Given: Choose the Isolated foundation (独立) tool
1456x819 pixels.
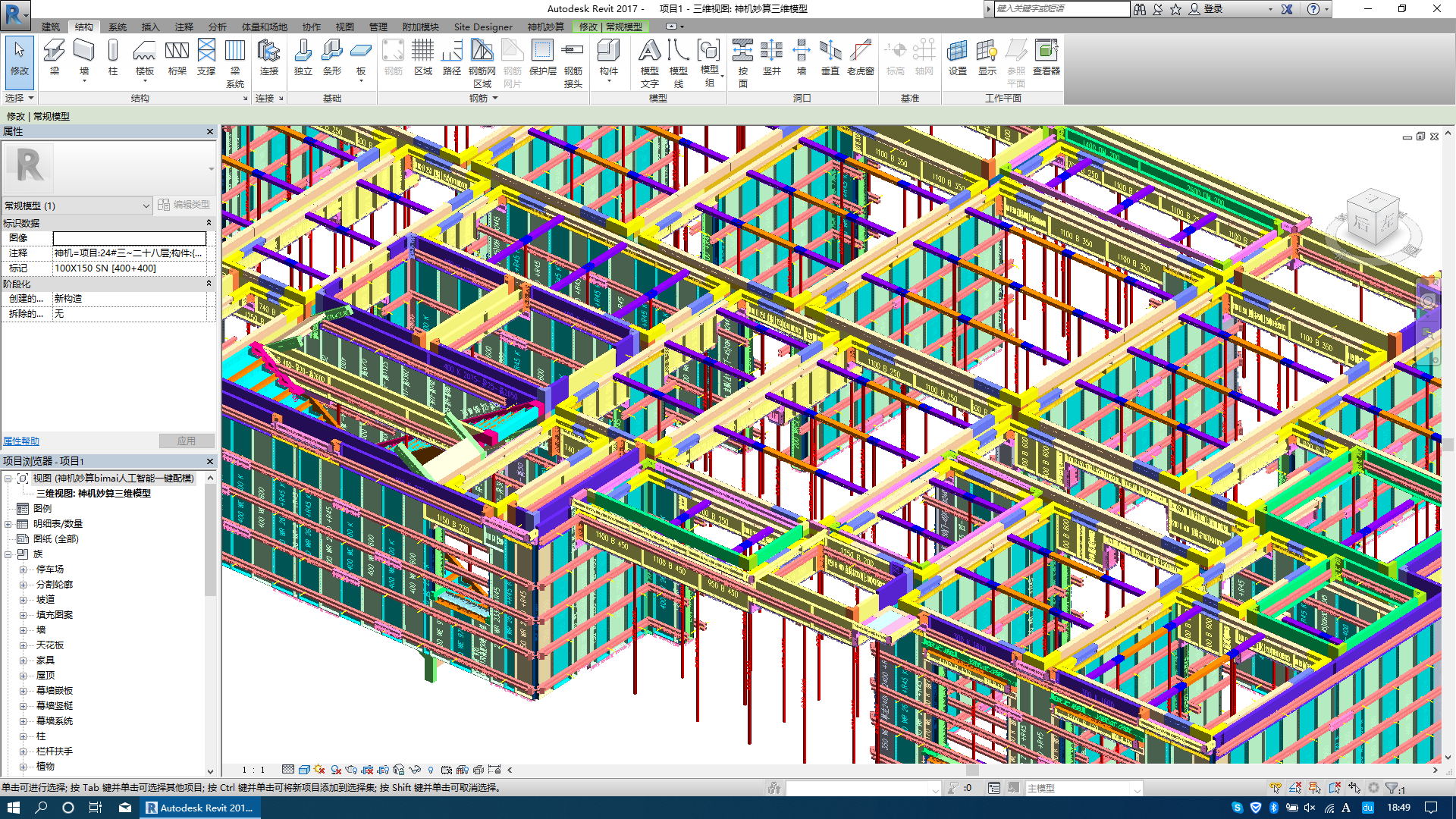Looking at the screenshot, I should point(303,58).
